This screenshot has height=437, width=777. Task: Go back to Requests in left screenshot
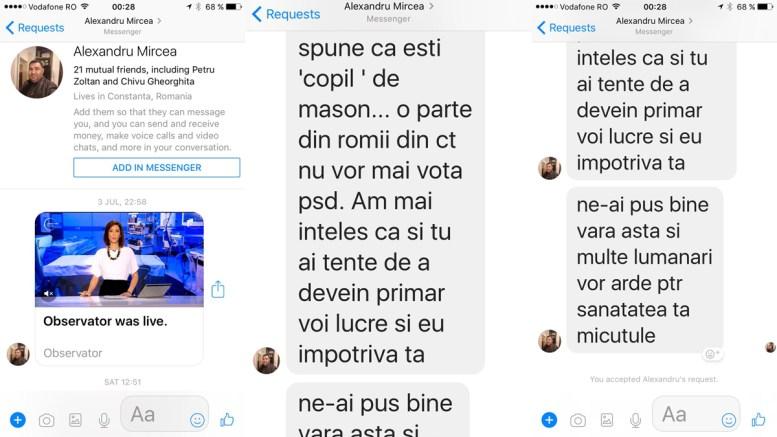pyautogui.click(x=35, y=28)
